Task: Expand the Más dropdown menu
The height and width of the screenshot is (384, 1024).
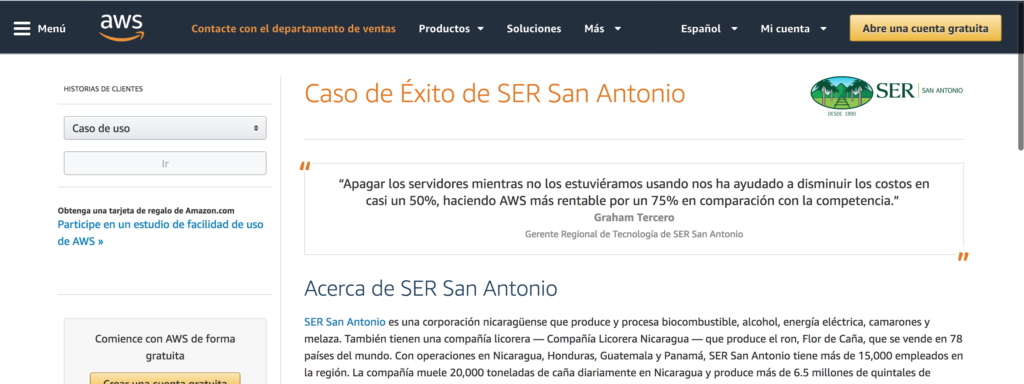Action: pos(603,29)
